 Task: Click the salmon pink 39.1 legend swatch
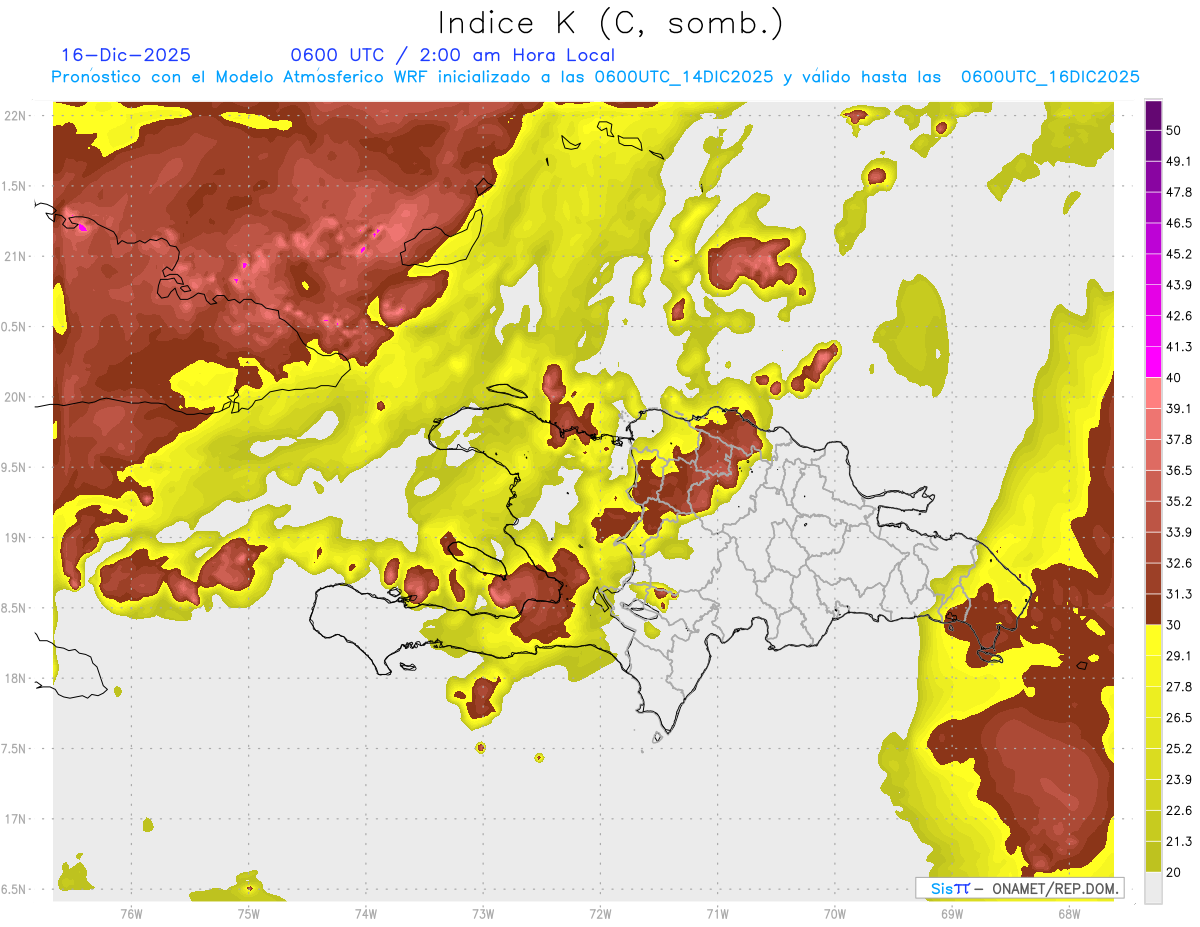(x=1153, y=393)
